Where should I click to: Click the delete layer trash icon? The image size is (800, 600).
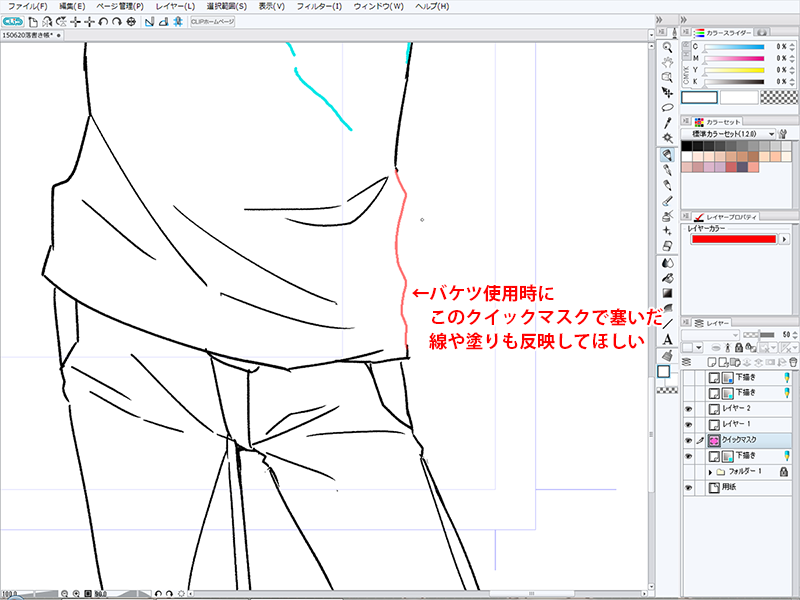click(792, 361)
